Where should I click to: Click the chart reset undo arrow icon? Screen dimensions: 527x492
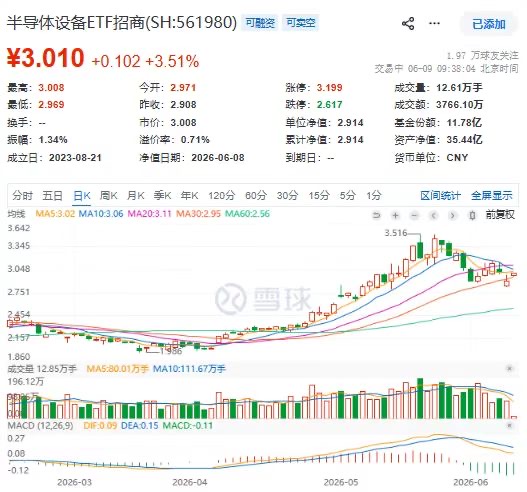376,215
